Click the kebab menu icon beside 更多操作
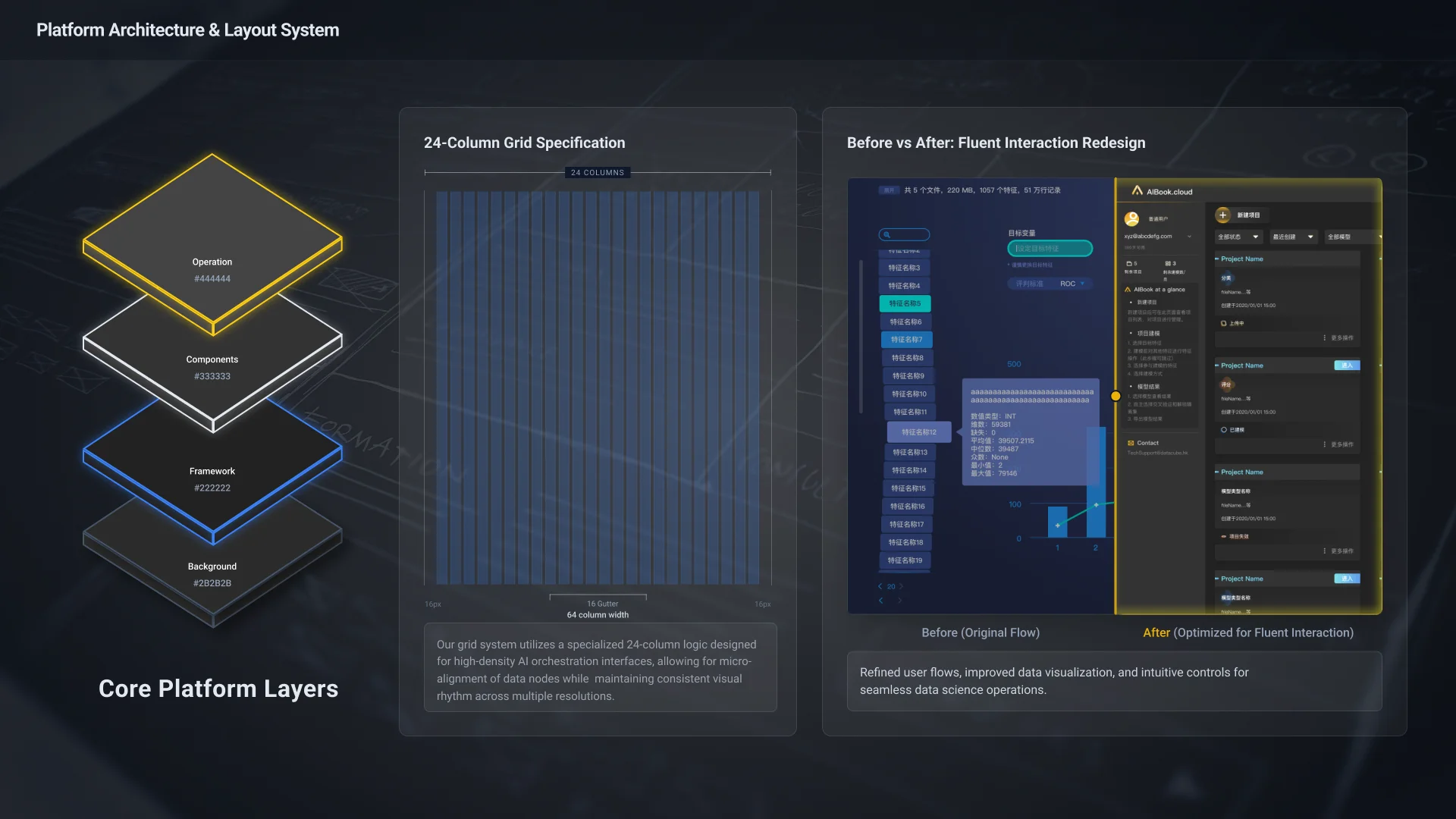This screenshot has height=819, width=1456. pos(1325,337)
